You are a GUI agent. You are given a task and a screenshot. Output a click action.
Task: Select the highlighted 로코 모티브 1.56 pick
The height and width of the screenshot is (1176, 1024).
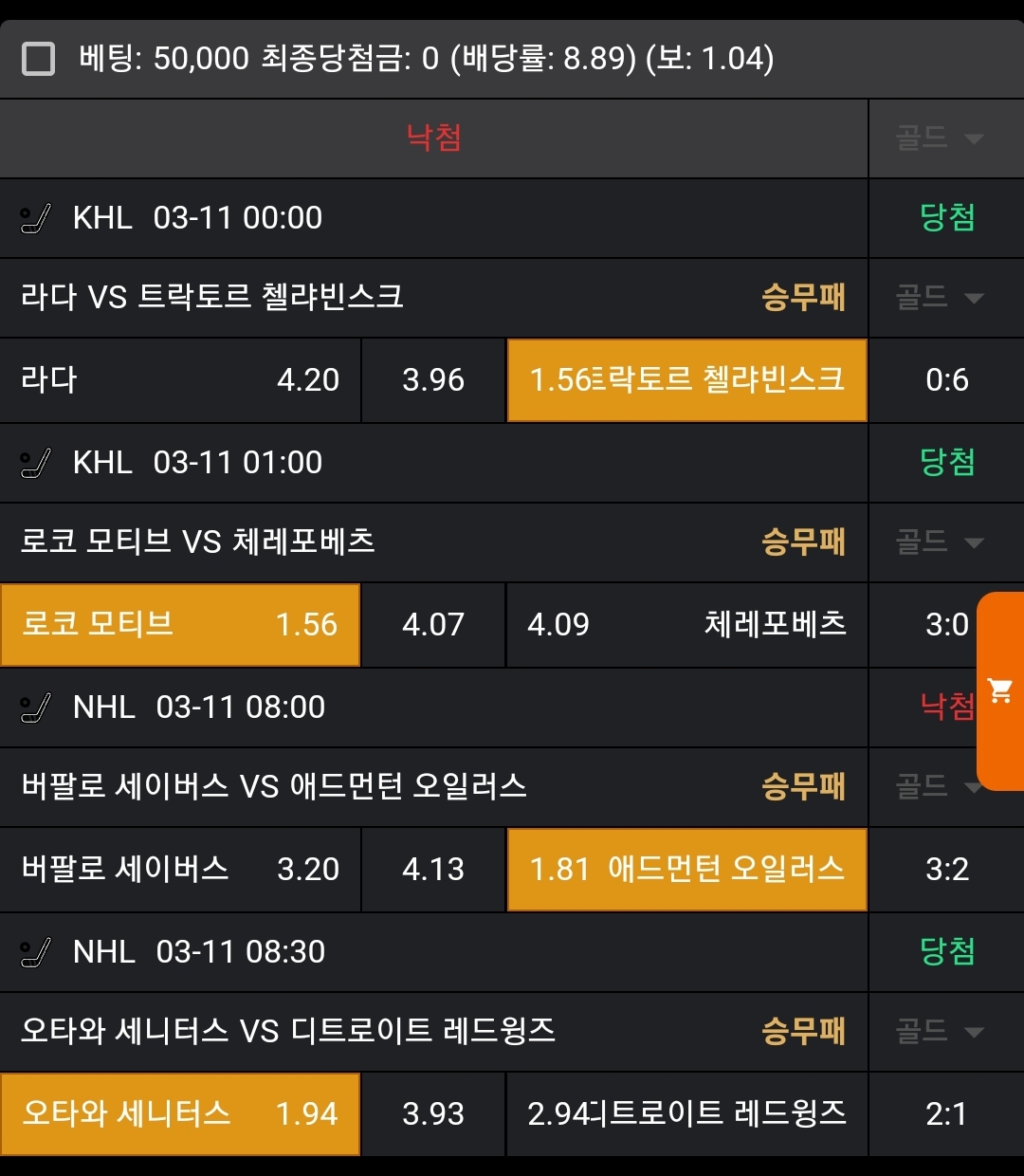click(x=180, y=625)
